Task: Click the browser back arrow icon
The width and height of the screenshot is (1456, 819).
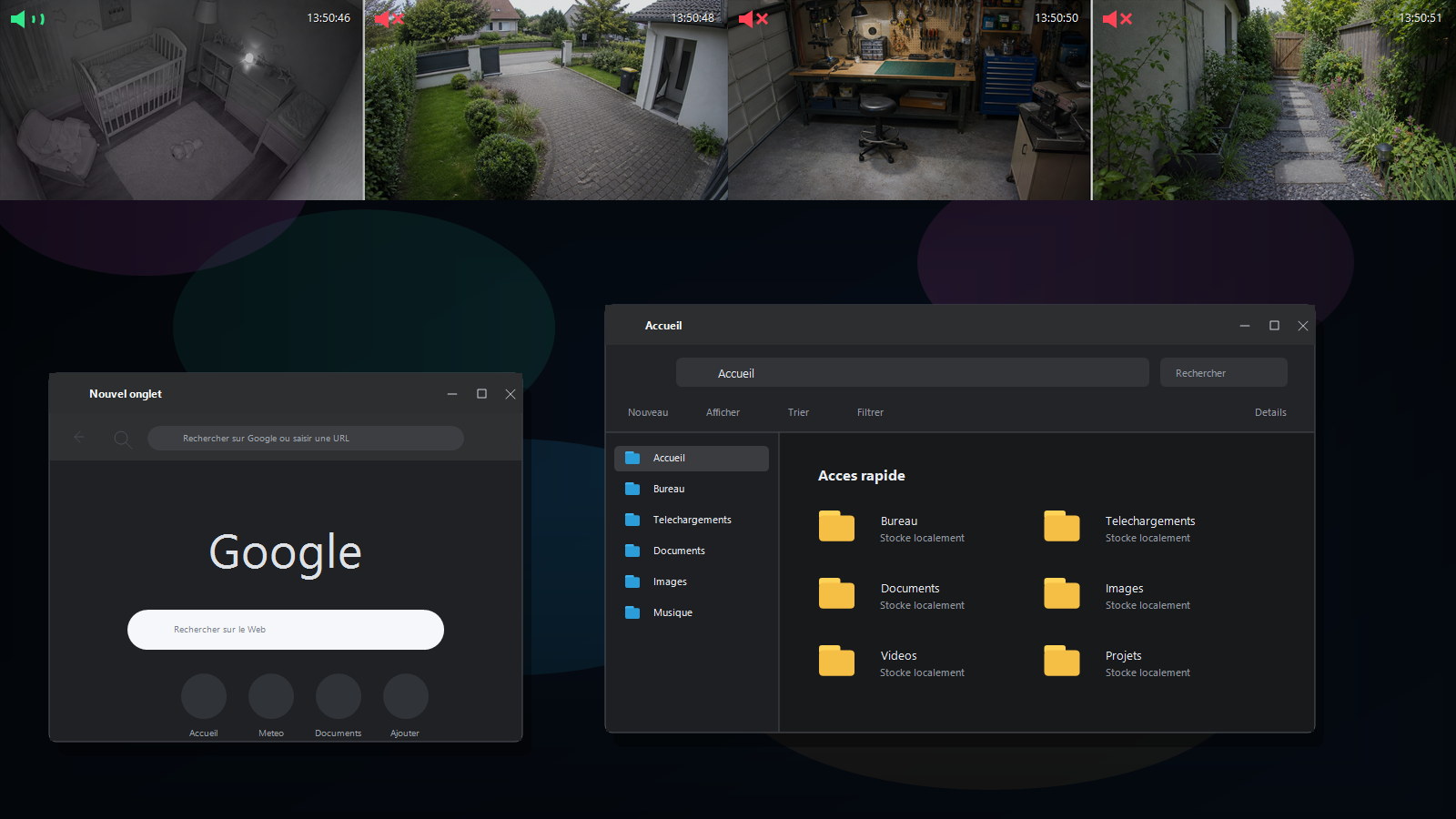Action: (x=79, y=438)
